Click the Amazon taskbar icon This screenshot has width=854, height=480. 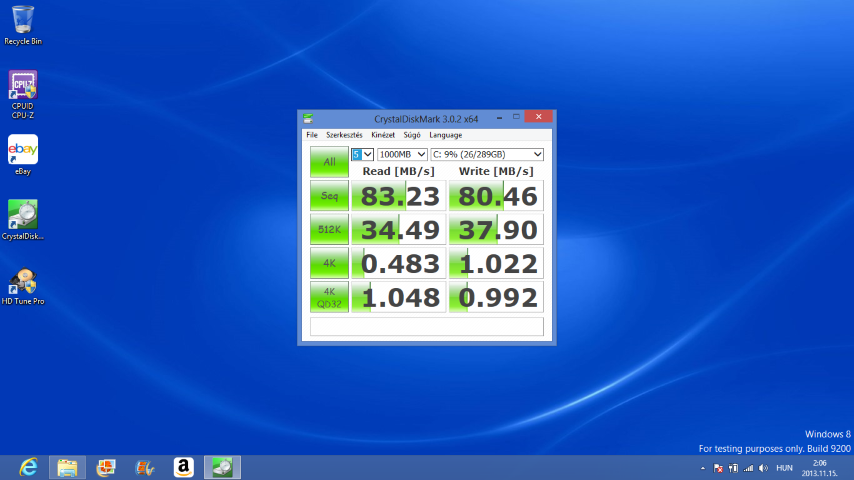coord(183,467)
